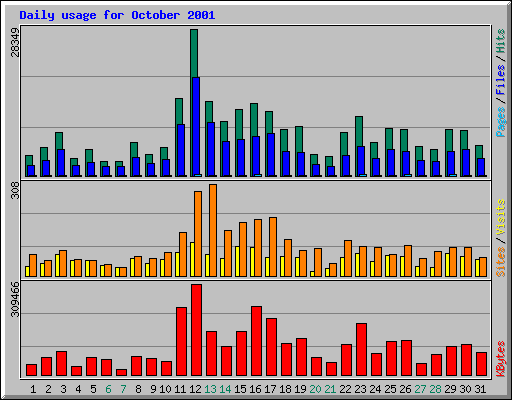
Task: Click the day 16 axis label
Action: 255,389
